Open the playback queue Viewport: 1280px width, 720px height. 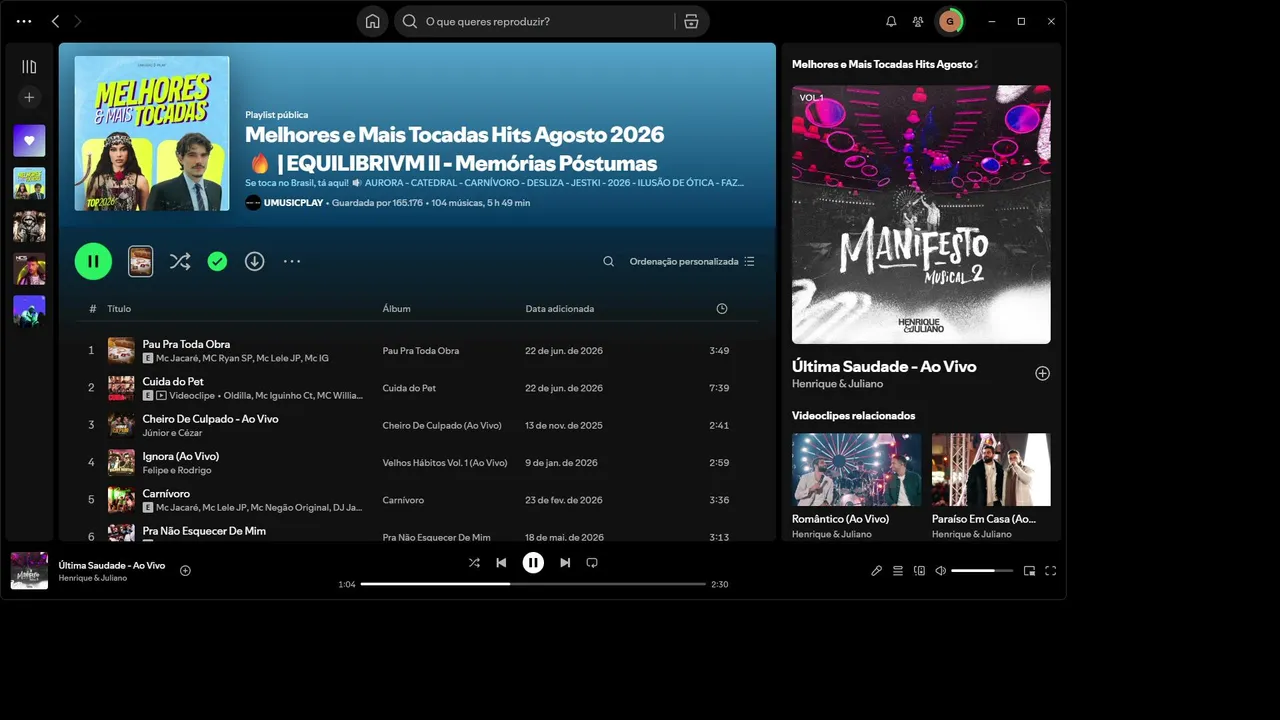coord(898,571)
